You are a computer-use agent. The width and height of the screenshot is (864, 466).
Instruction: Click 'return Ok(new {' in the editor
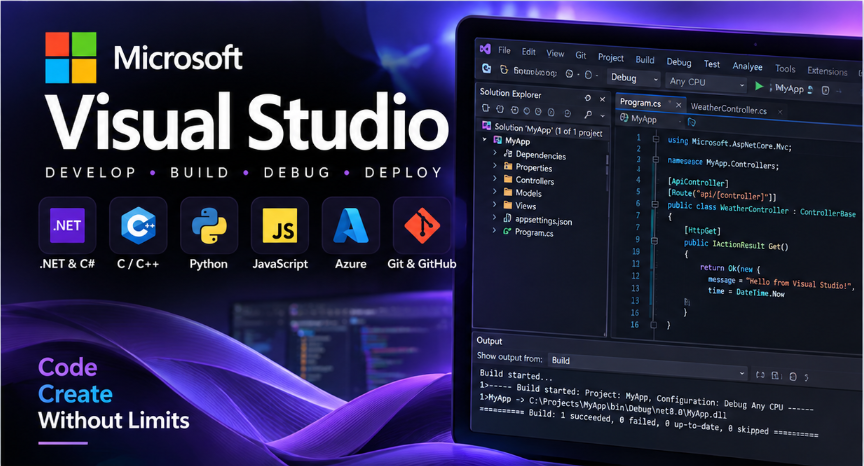tap(730, 268)
